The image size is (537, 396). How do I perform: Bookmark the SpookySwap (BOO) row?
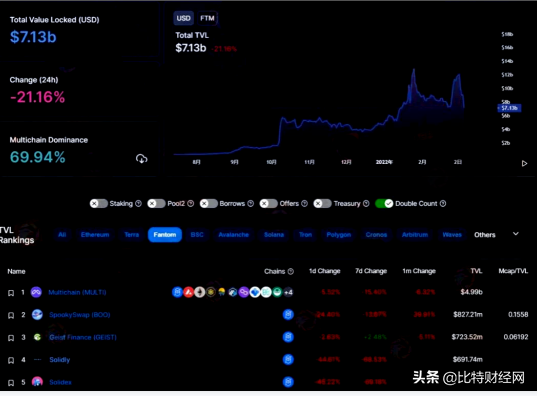click(x=11, y=315)
